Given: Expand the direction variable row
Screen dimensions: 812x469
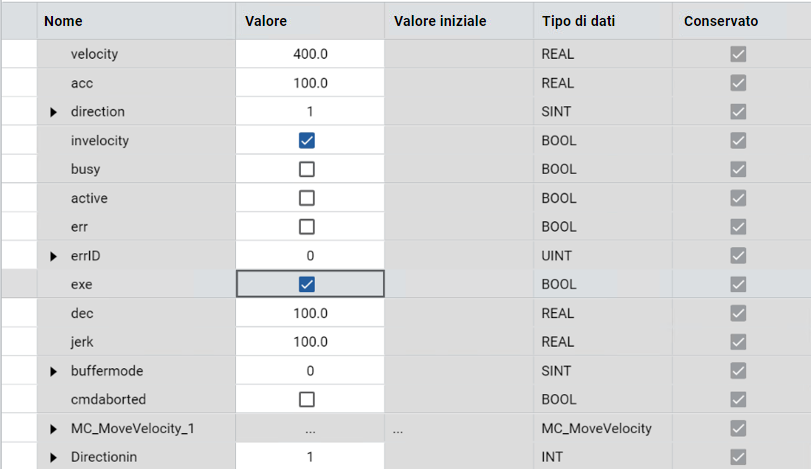Looking at the screenshot, I should [54, 112].
